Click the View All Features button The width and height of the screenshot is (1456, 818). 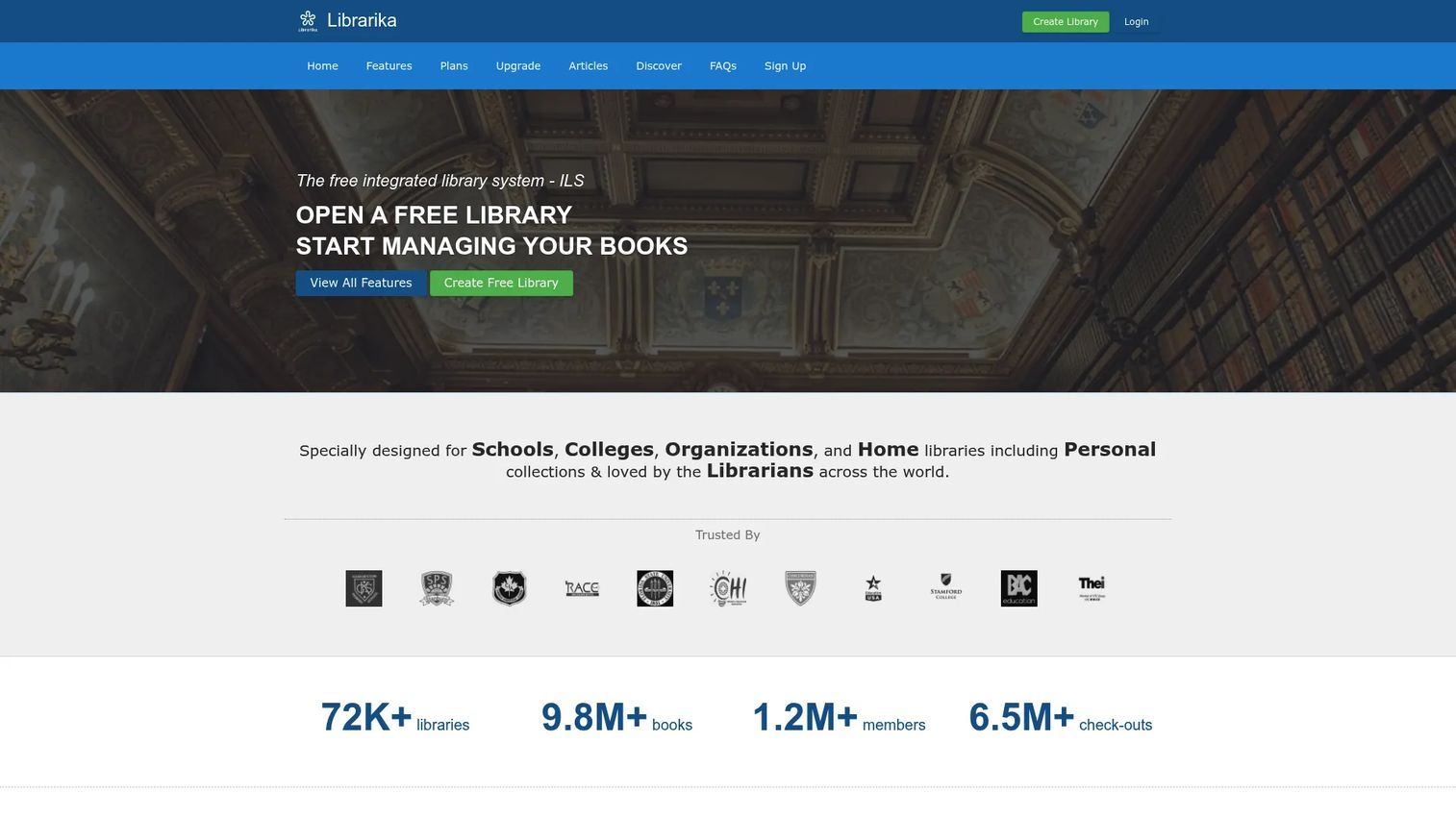pos(361,284)
